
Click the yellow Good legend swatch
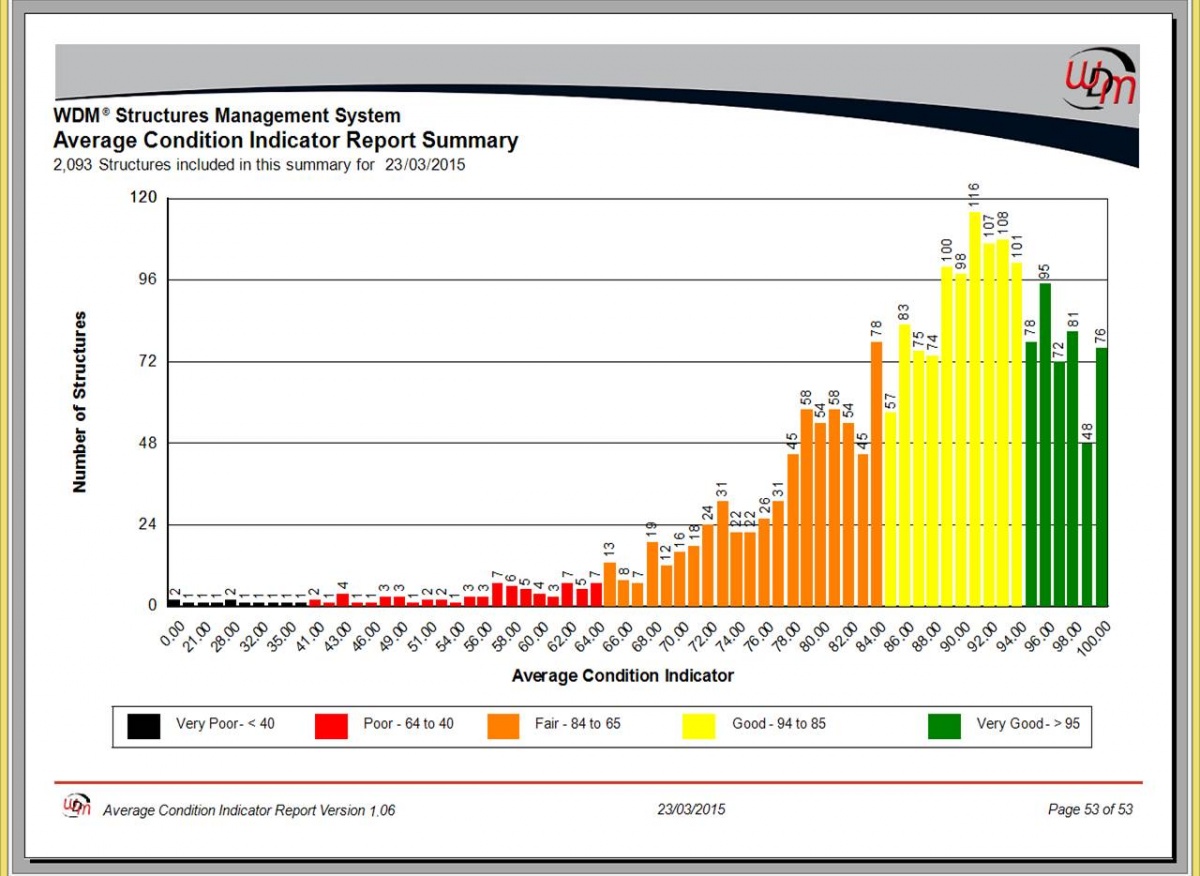(697, 725)
